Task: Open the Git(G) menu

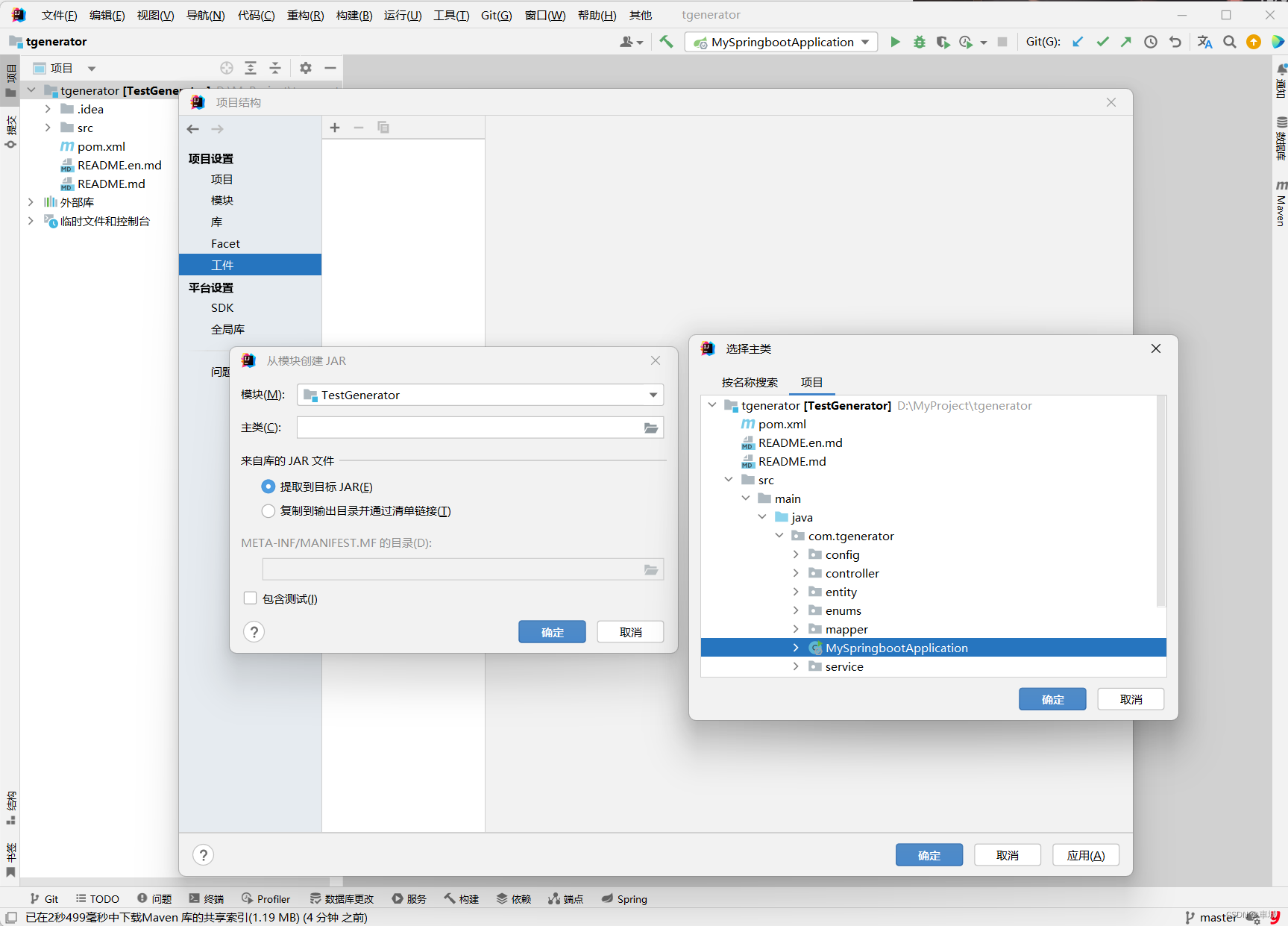Action: click(x=497, y=15)
